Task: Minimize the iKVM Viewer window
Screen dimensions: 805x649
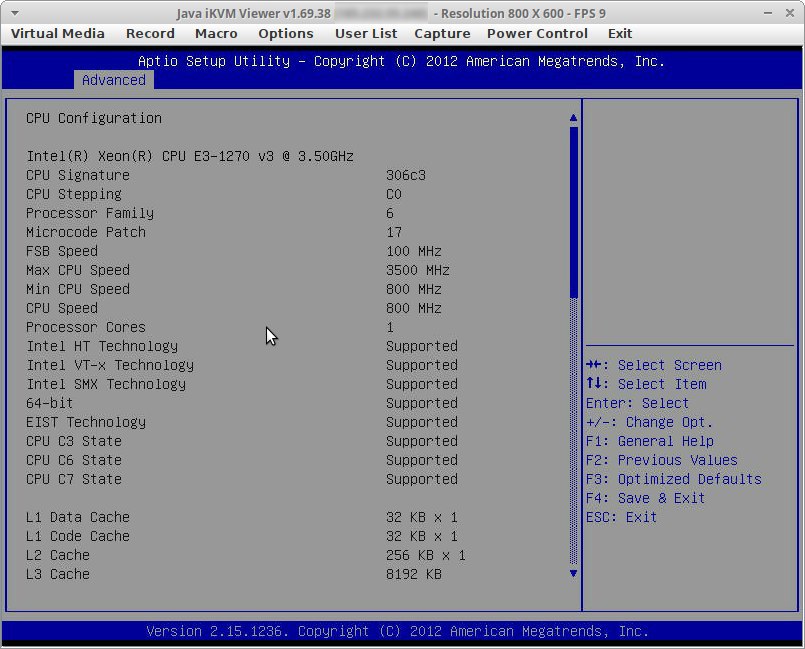Action: pos(768,13)
